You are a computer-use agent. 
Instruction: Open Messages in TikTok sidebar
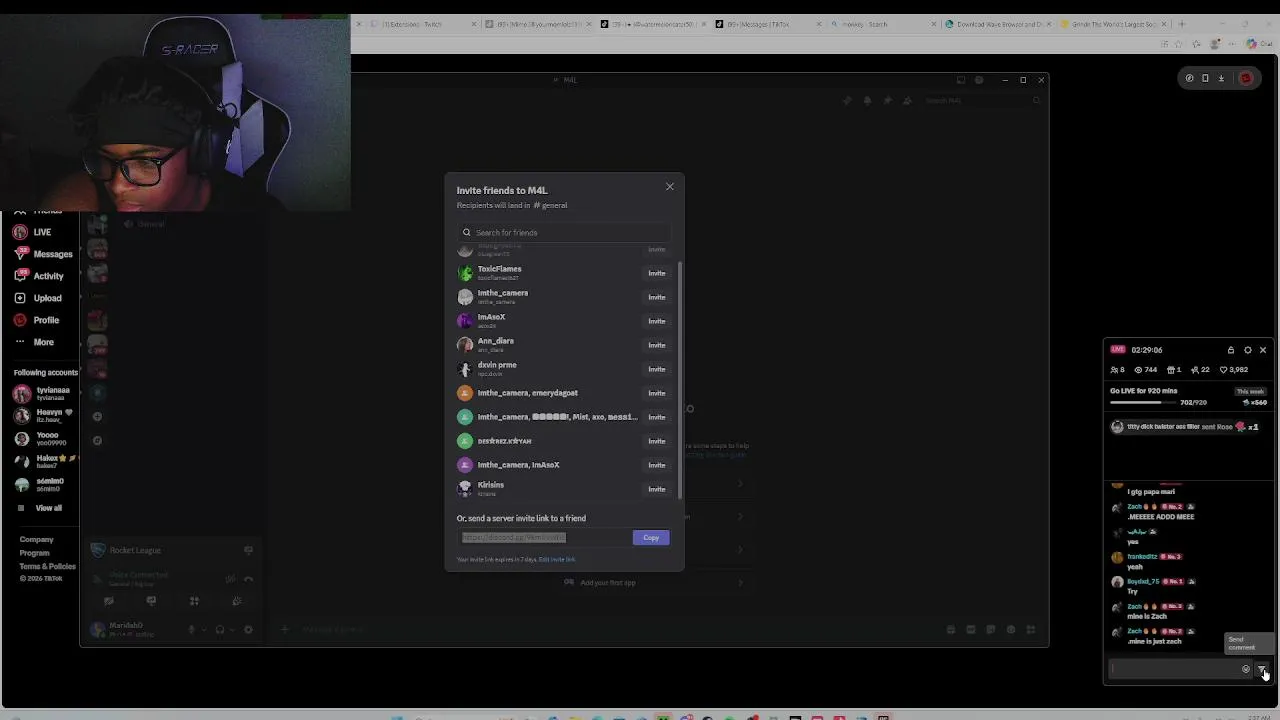(42, 254)
